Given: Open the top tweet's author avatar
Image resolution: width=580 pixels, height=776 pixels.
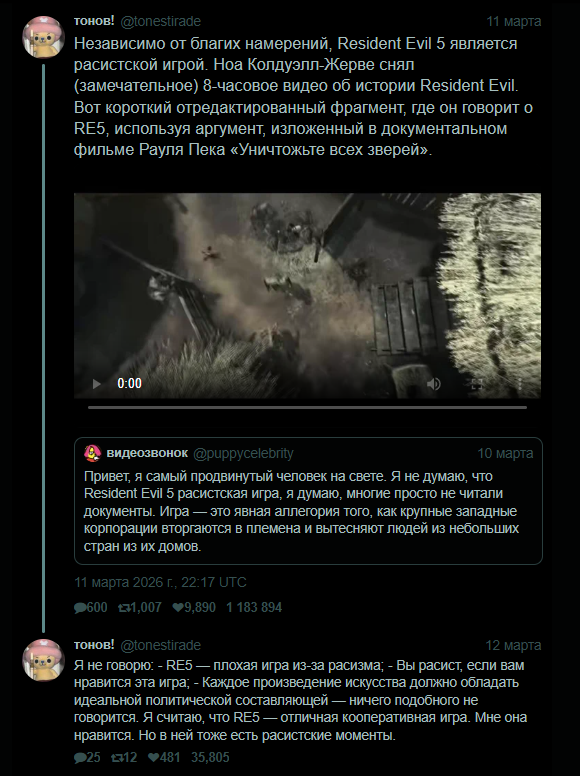Looking at the screenshot, I should [44, 37].
